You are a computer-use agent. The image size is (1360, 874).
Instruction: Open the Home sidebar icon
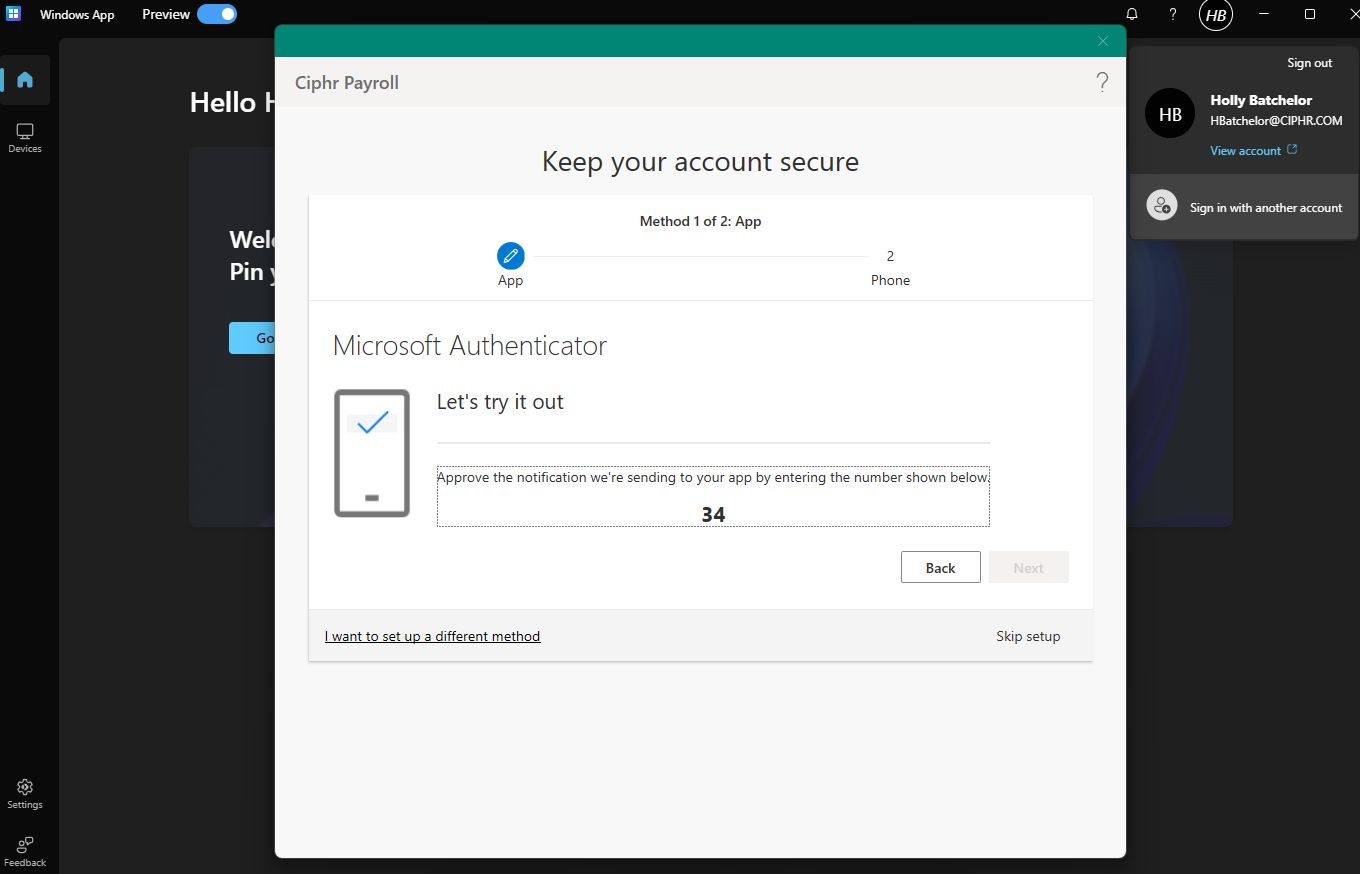25,80
